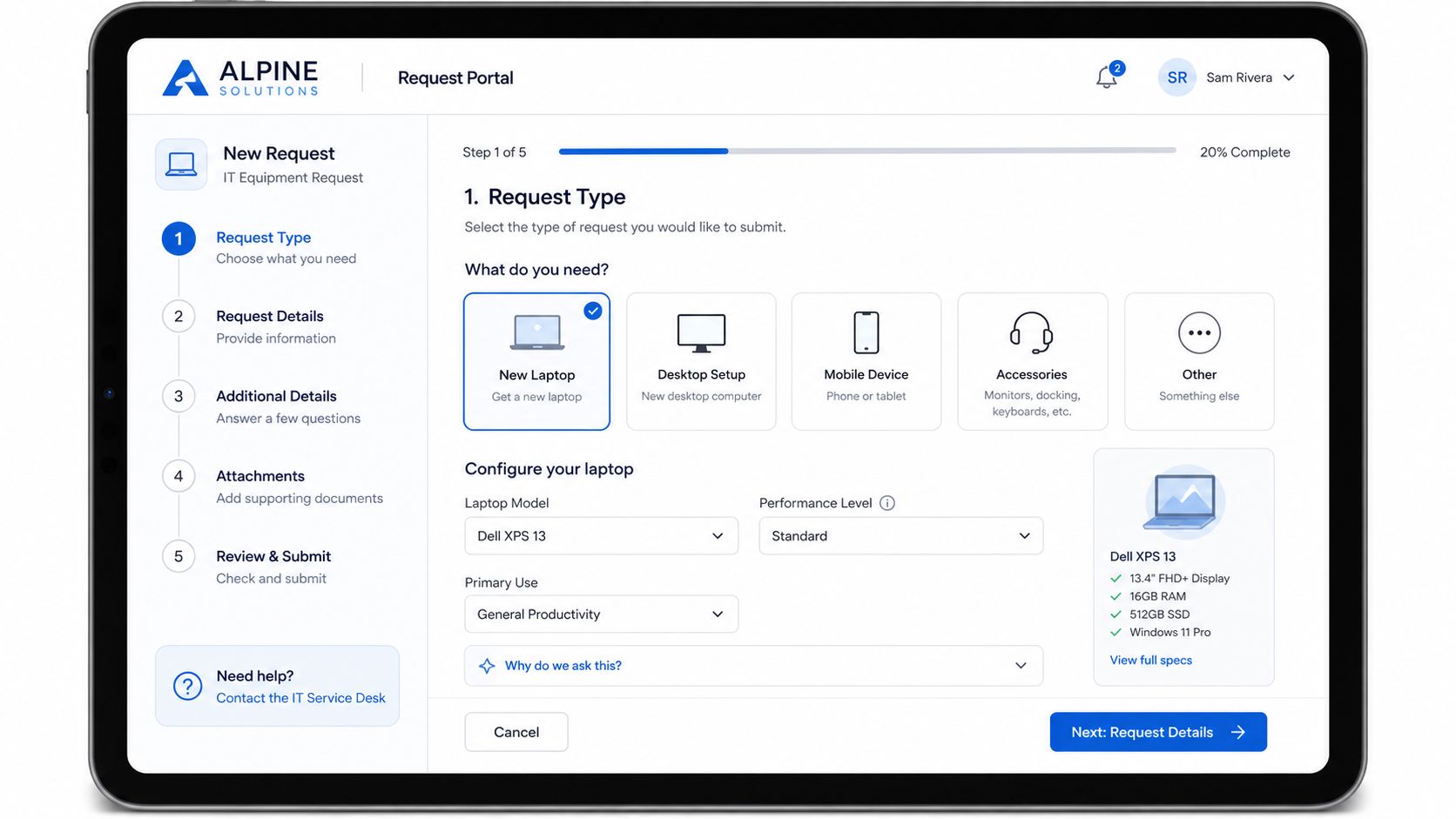Open View full specs link

(x=1150, y=661)
